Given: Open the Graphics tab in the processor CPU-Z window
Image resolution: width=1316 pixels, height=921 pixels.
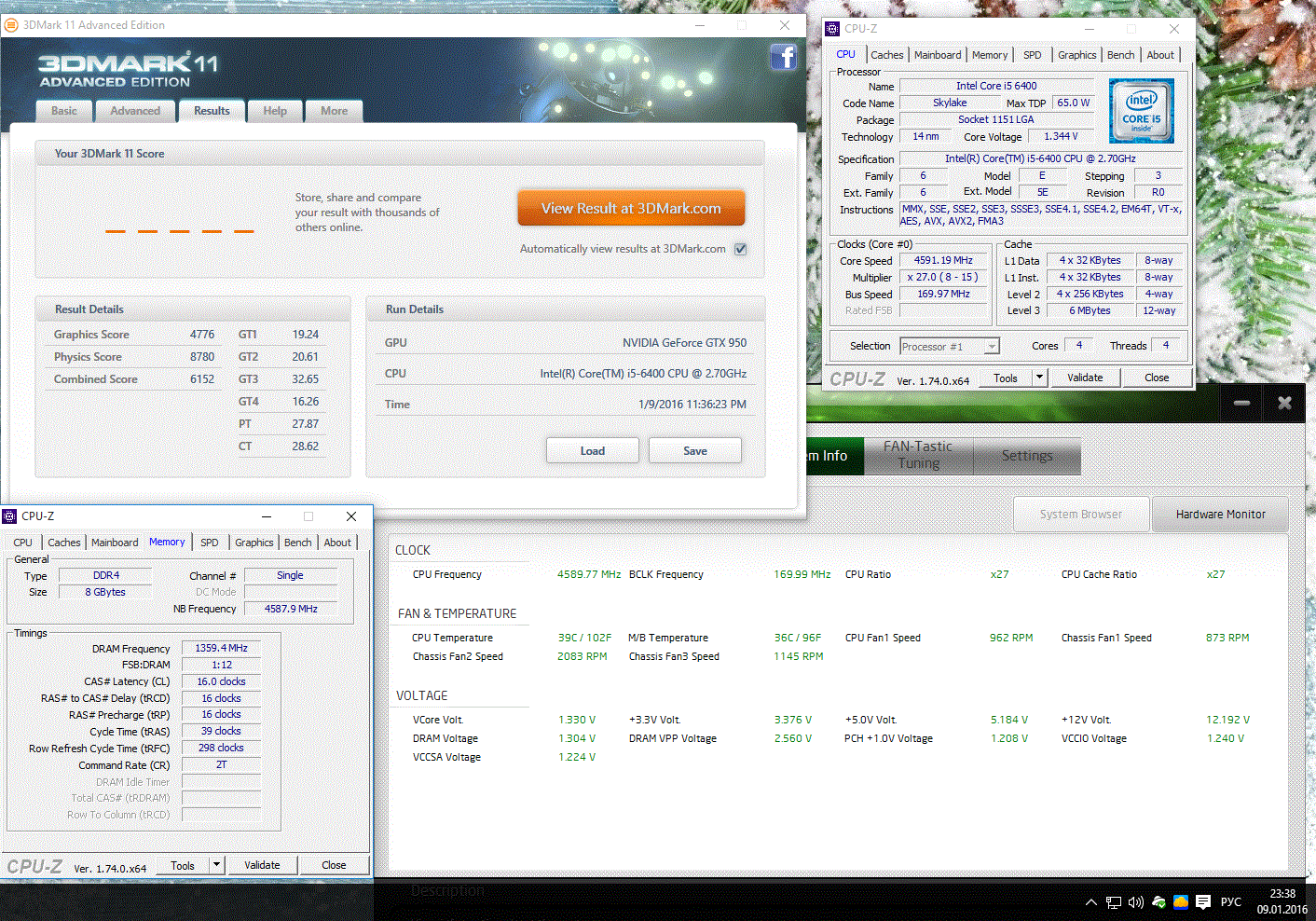Looking at the screenshot, I should tap(1077, 55).
